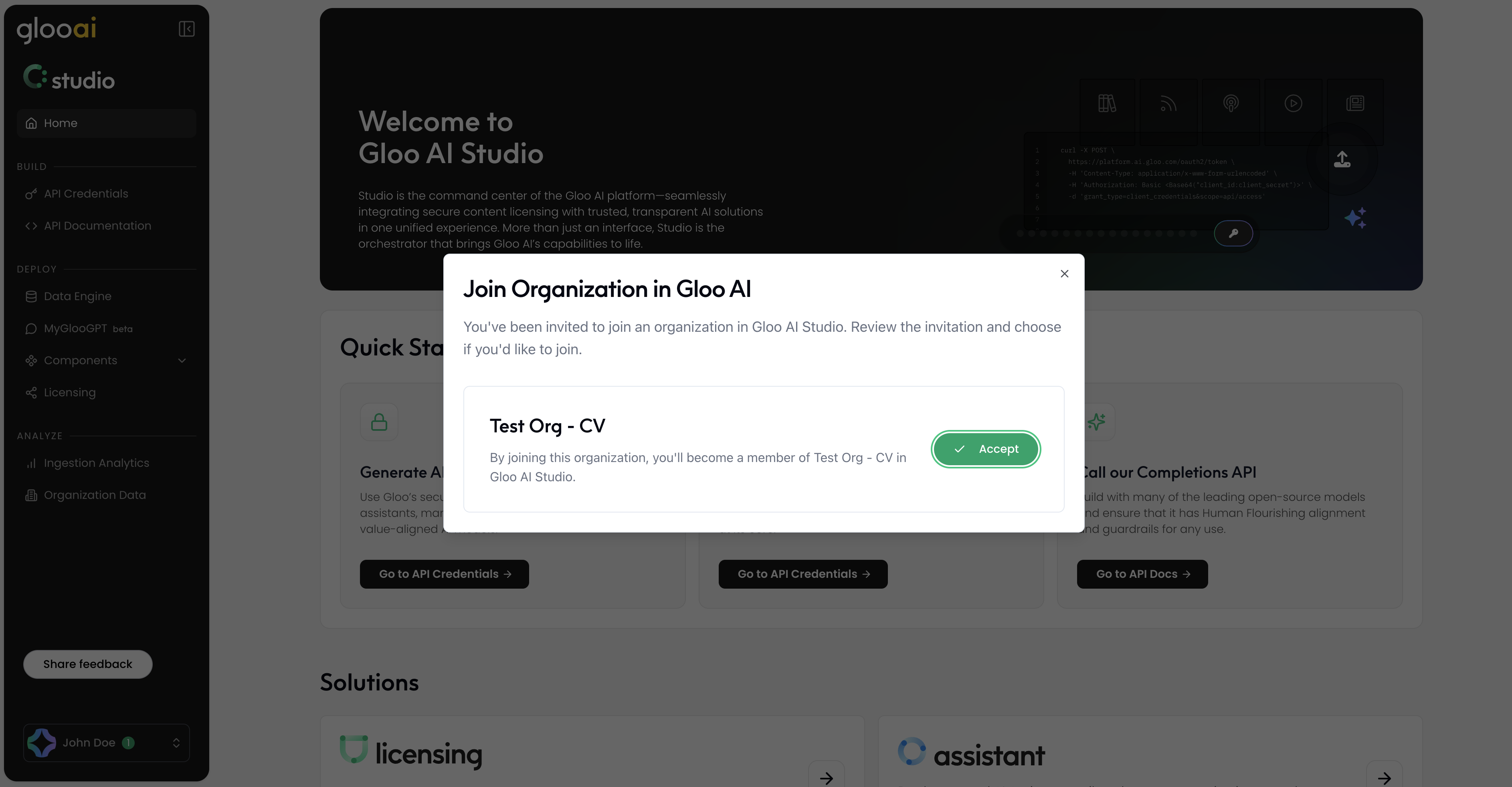Click the John Doe notification badge
Image resolution: width=1512 pixels, height=787 pixels.
(x=128, y=743)
